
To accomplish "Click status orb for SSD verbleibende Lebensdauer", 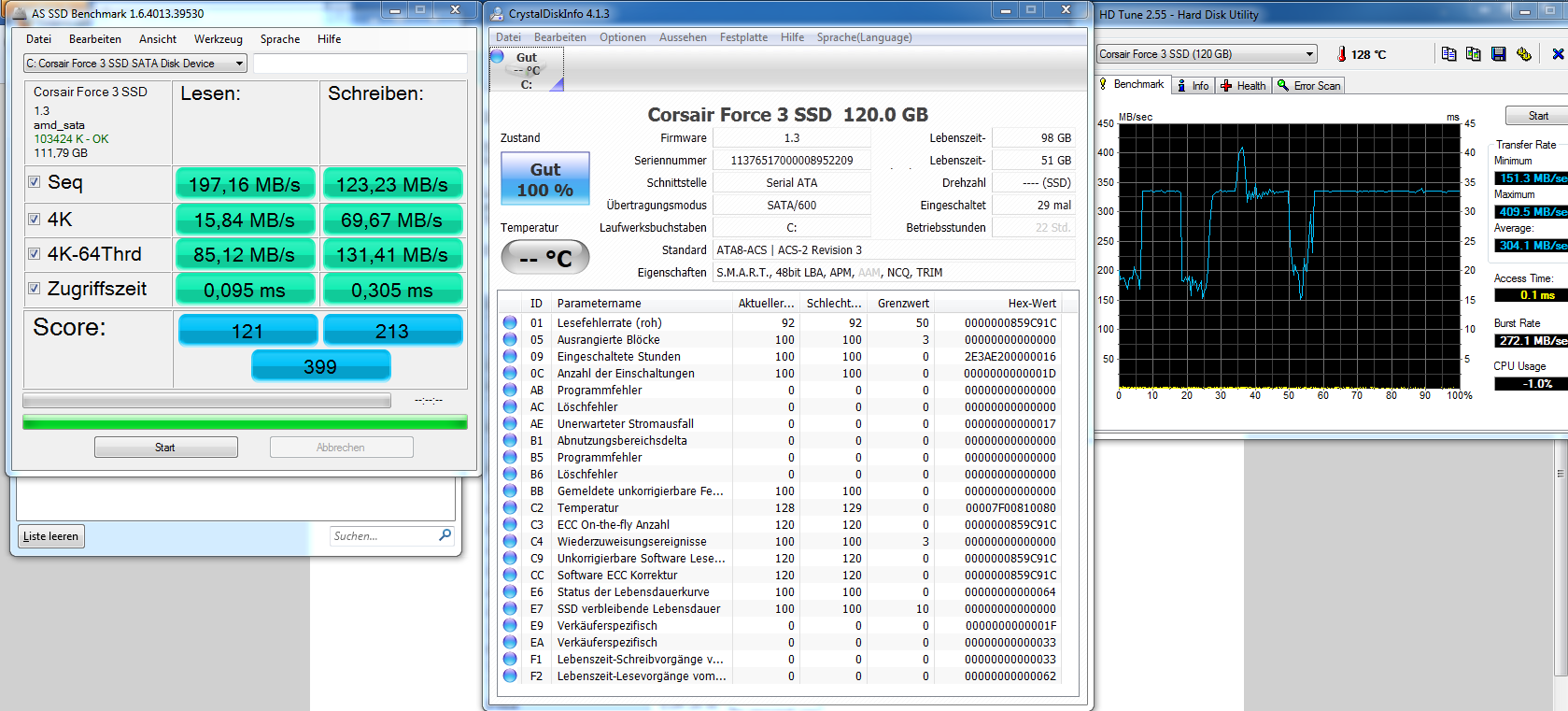I will tap(510, 608).
